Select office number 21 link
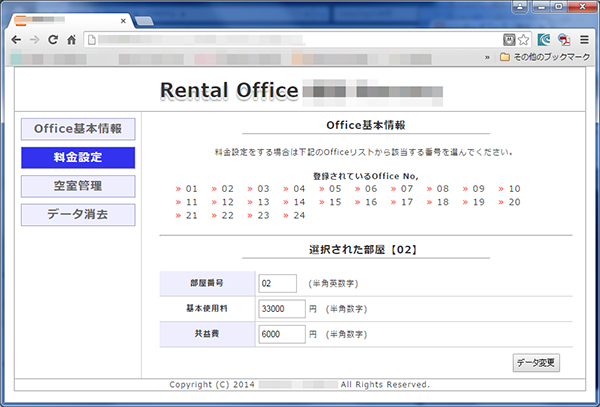This screenshot has width=600, height=407. (187, 215)
